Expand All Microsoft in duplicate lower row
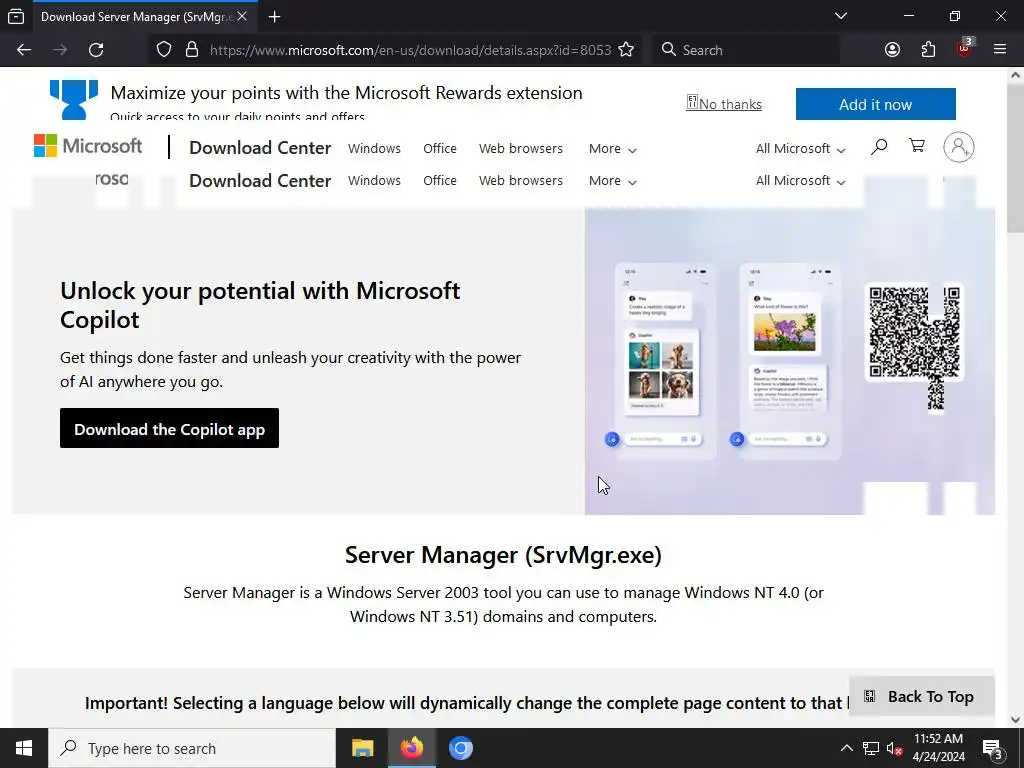 coord(800,181)
